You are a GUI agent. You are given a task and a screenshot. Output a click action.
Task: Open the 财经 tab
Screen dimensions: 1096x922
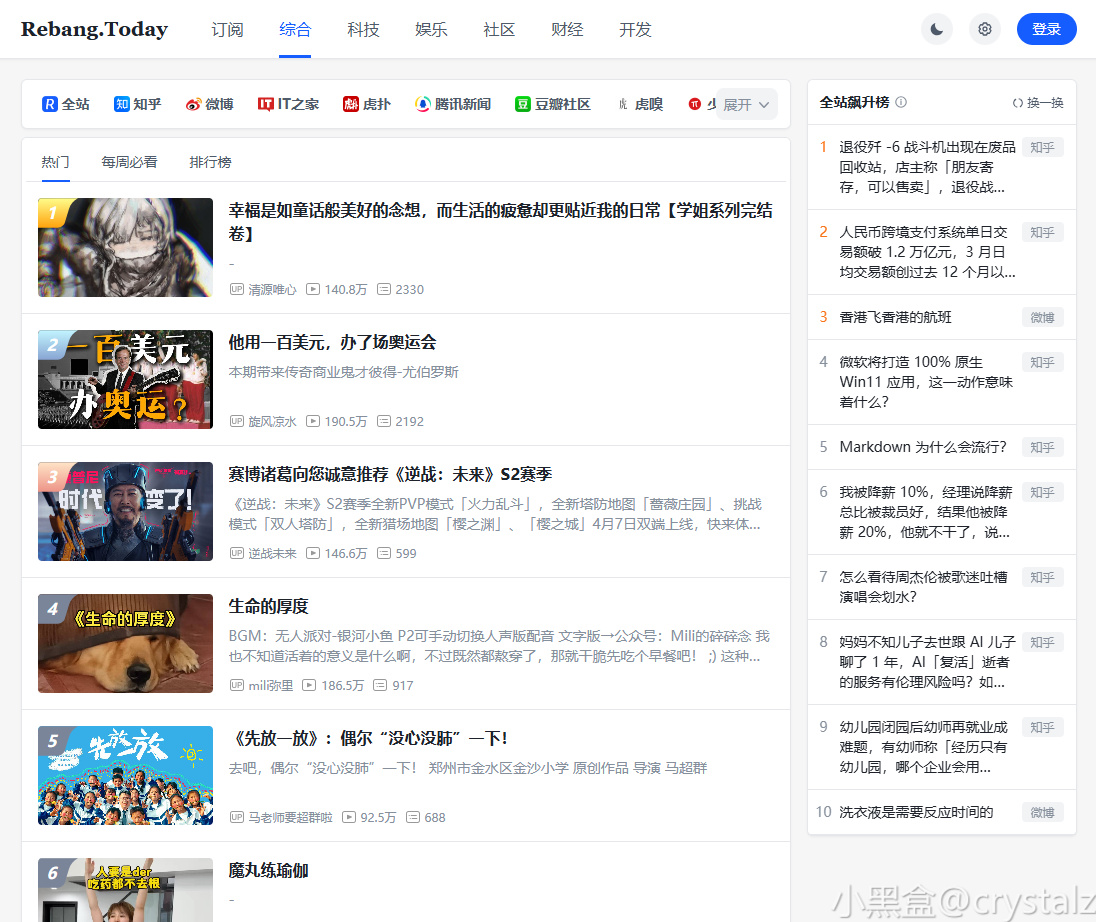coord(567,29)
